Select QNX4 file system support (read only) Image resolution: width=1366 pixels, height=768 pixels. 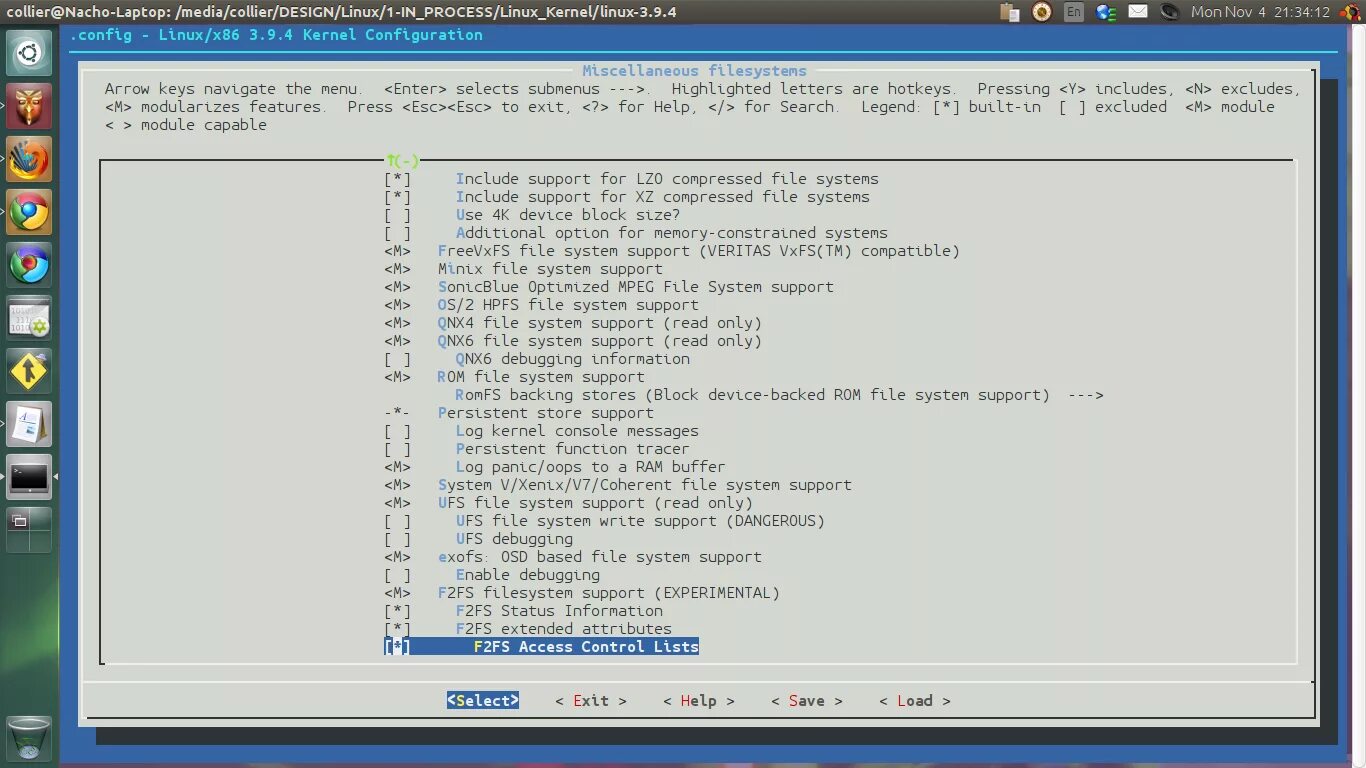573,323
